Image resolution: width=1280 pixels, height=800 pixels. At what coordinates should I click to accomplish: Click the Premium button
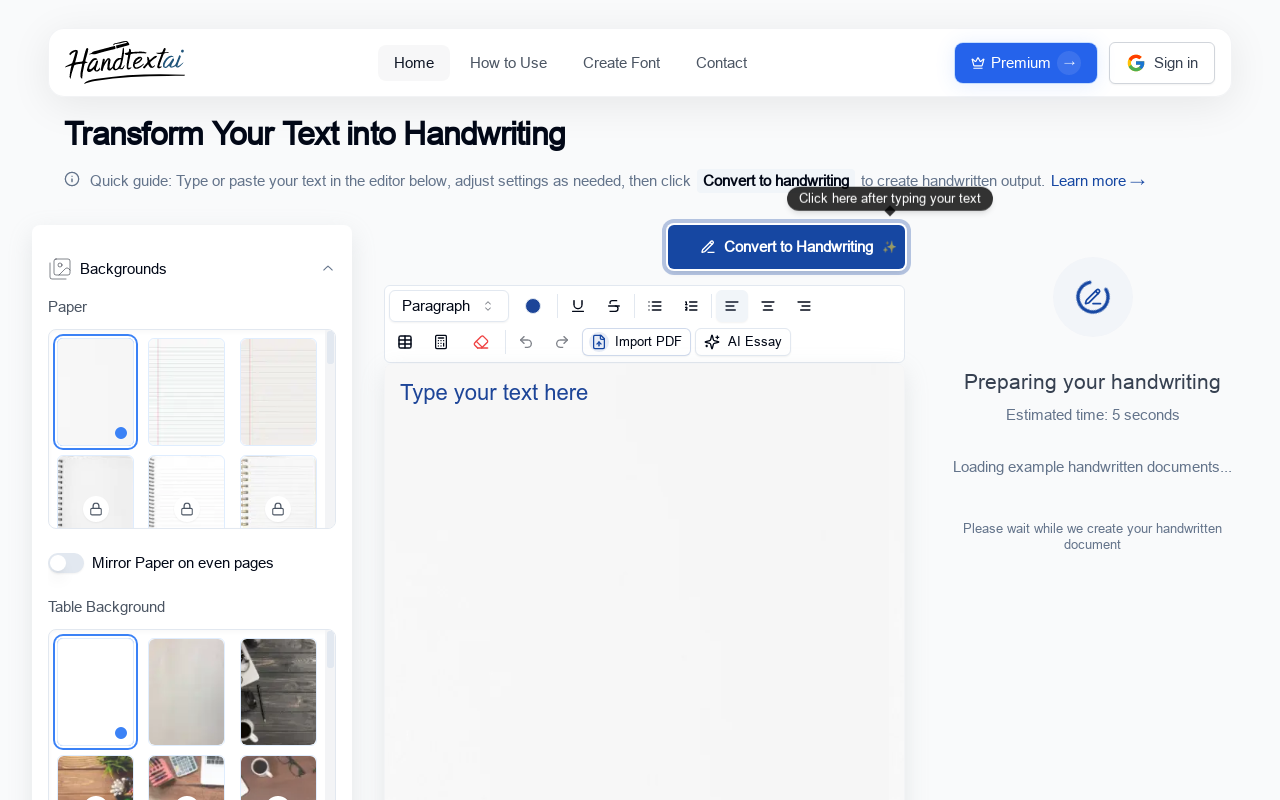(1026, 63)
